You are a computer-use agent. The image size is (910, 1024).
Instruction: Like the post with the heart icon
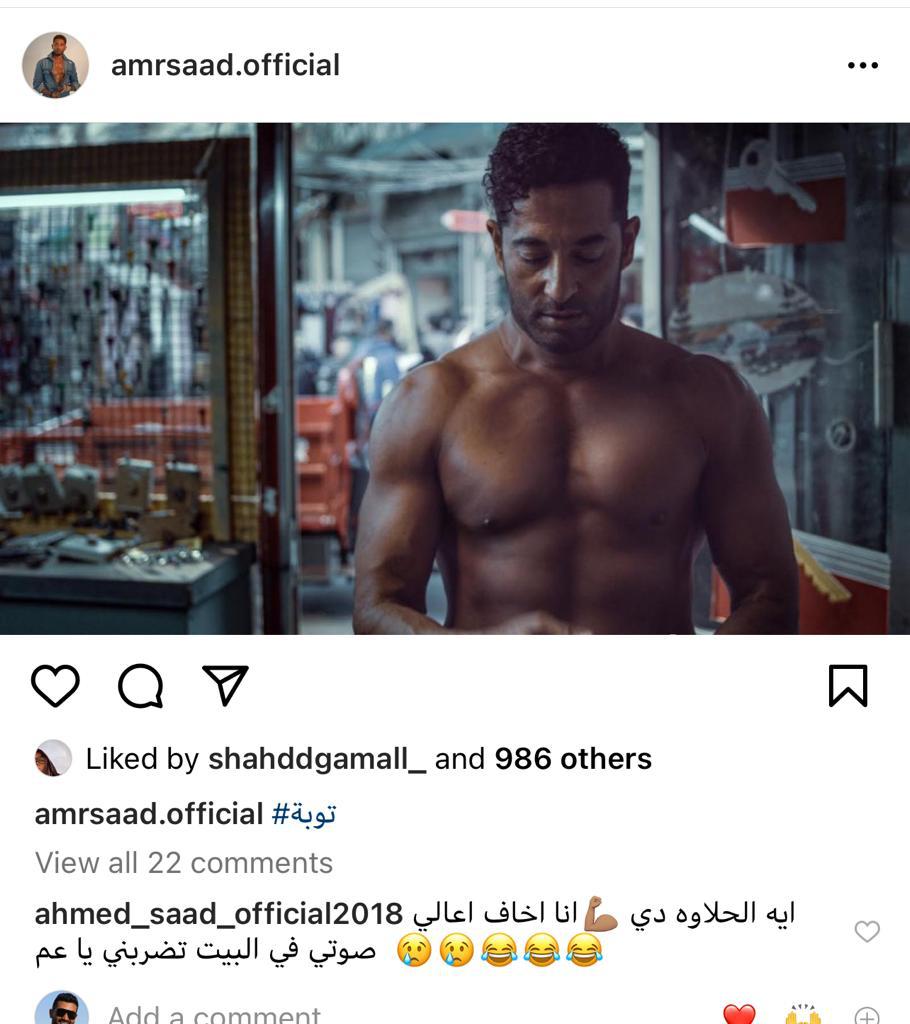(56, 686)
